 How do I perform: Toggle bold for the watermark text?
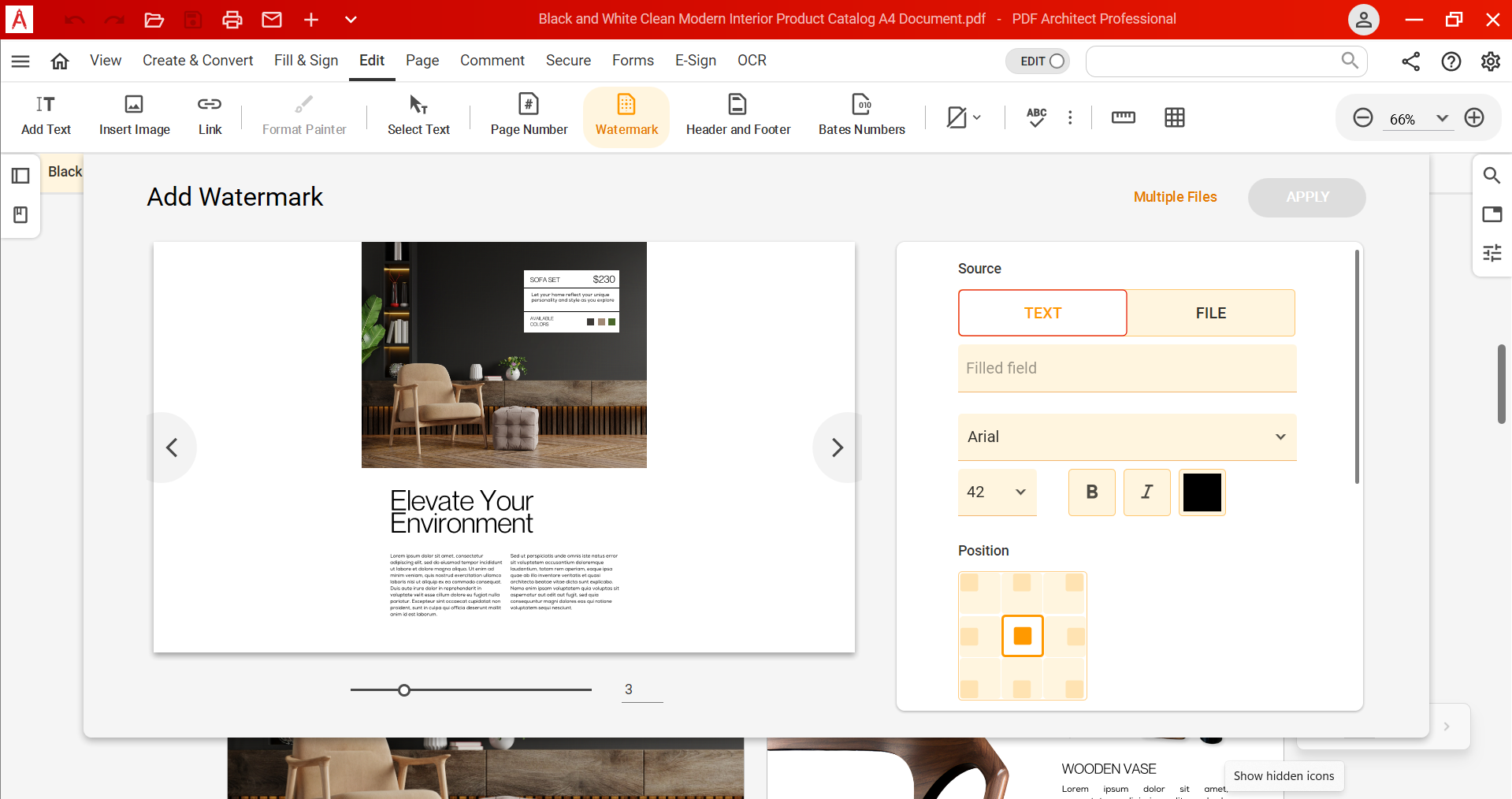point(1090,492)
